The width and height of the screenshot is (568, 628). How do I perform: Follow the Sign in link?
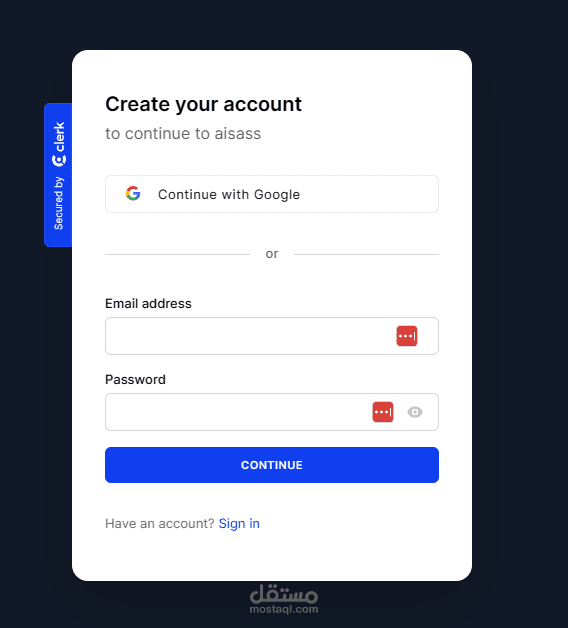239,523
